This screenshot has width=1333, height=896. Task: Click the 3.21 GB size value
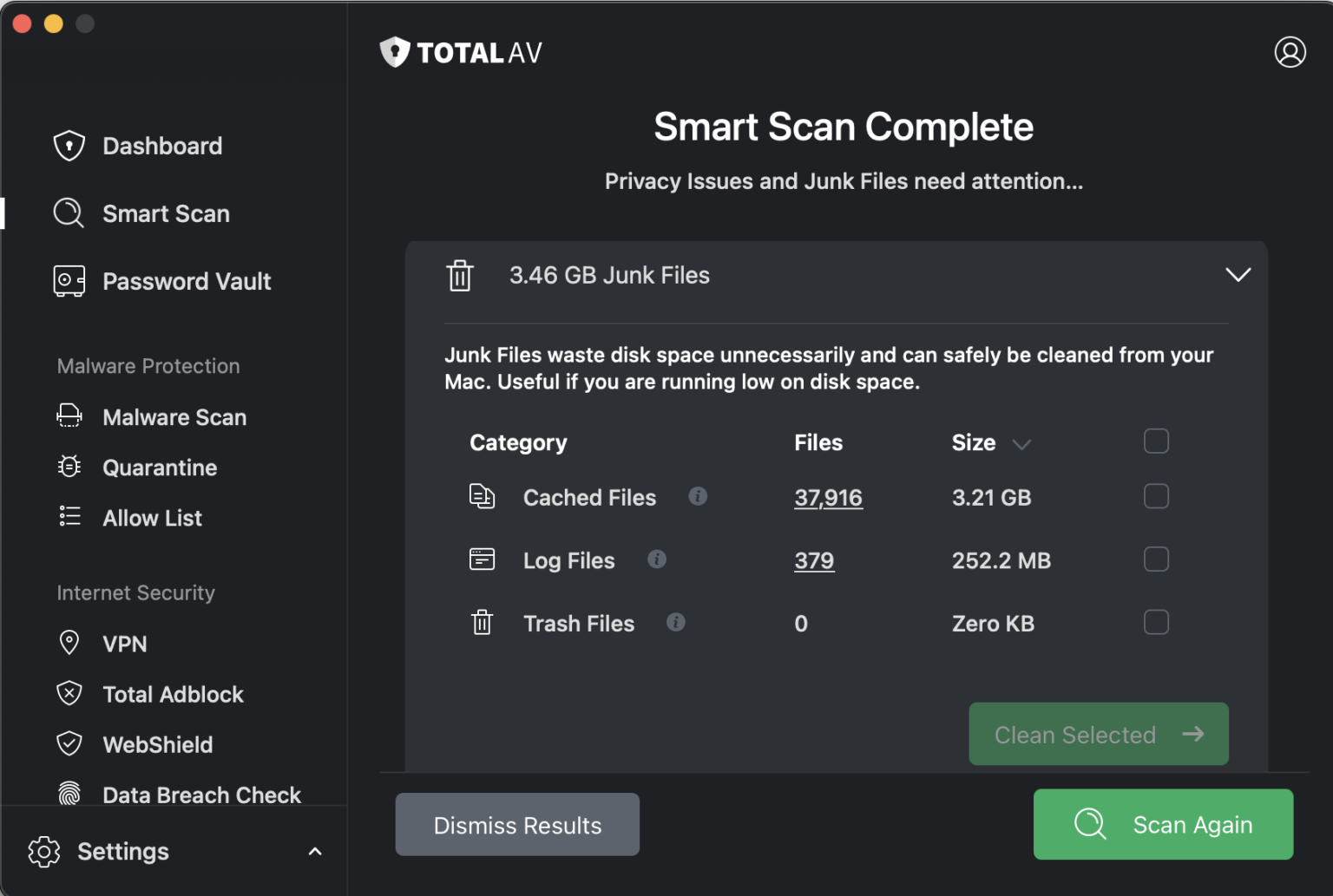point(992,498)
